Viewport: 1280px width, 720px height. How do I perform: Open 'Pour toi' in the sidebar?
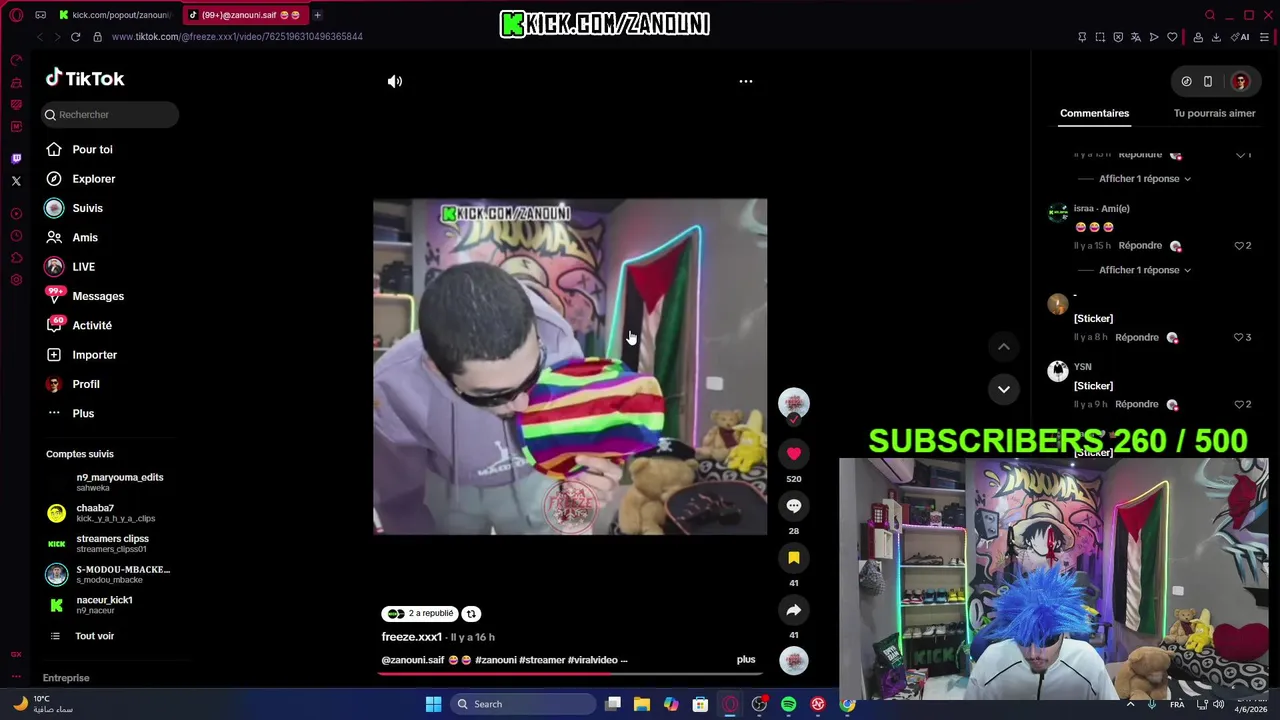tap(92, 150)
